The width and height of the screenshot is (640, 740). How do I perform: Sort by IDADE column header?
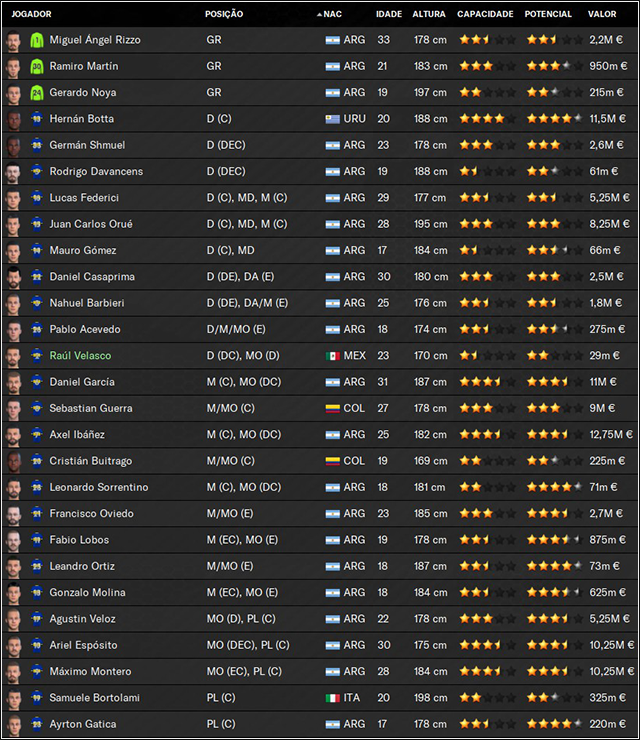click(389, 14)
